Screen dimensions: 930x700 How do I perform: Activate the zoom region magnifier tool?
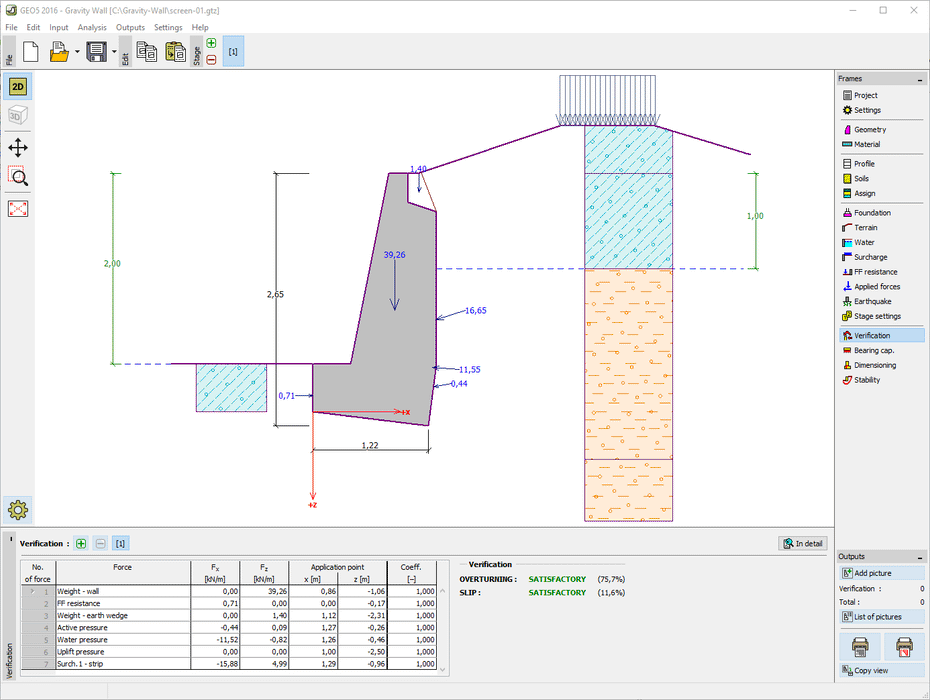pyautogui.click(x=18, y=177)
